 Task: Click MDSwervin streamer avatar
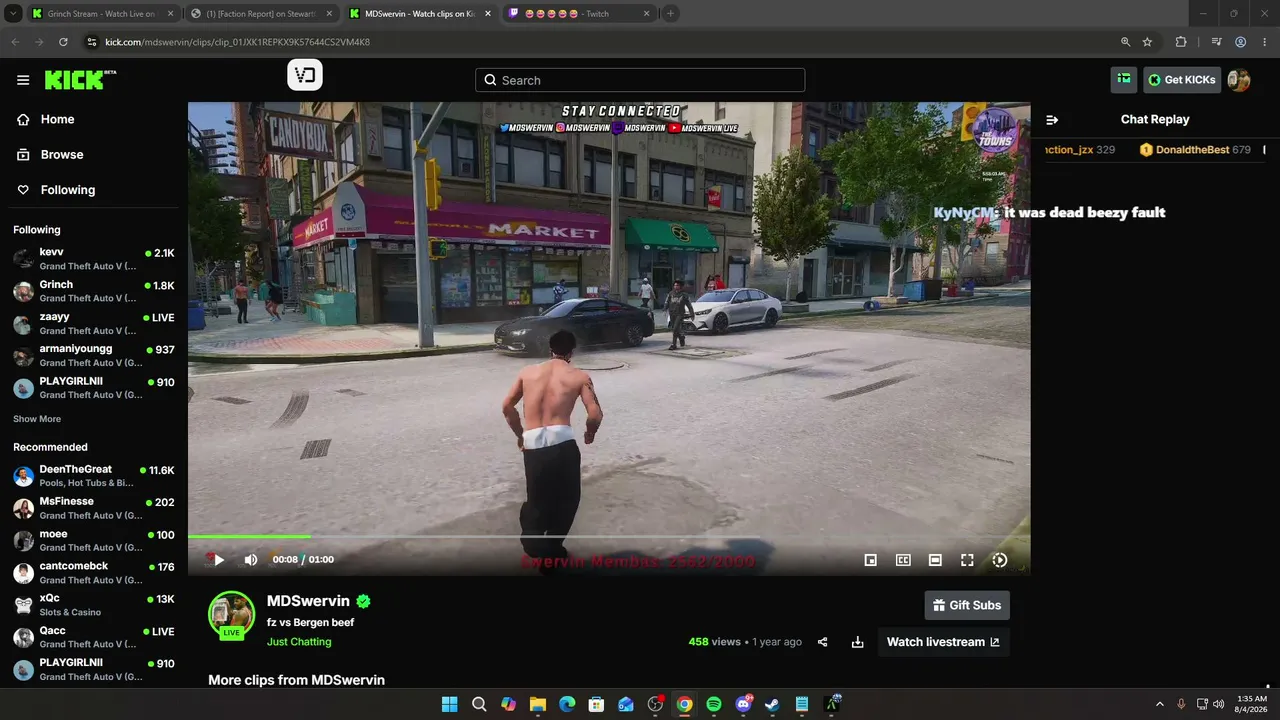231,614
